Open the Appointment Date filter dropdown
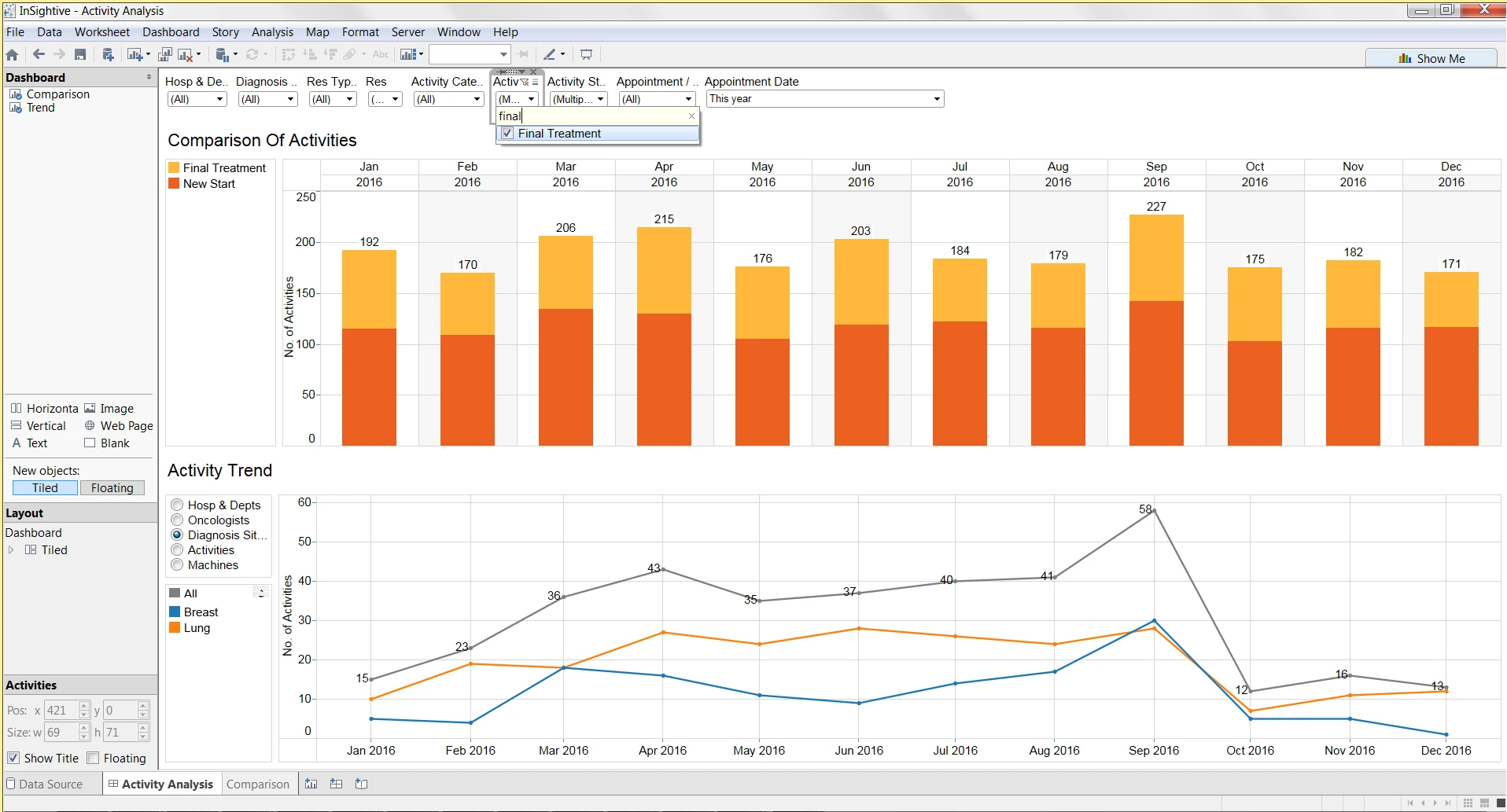 tap(935, 98)
